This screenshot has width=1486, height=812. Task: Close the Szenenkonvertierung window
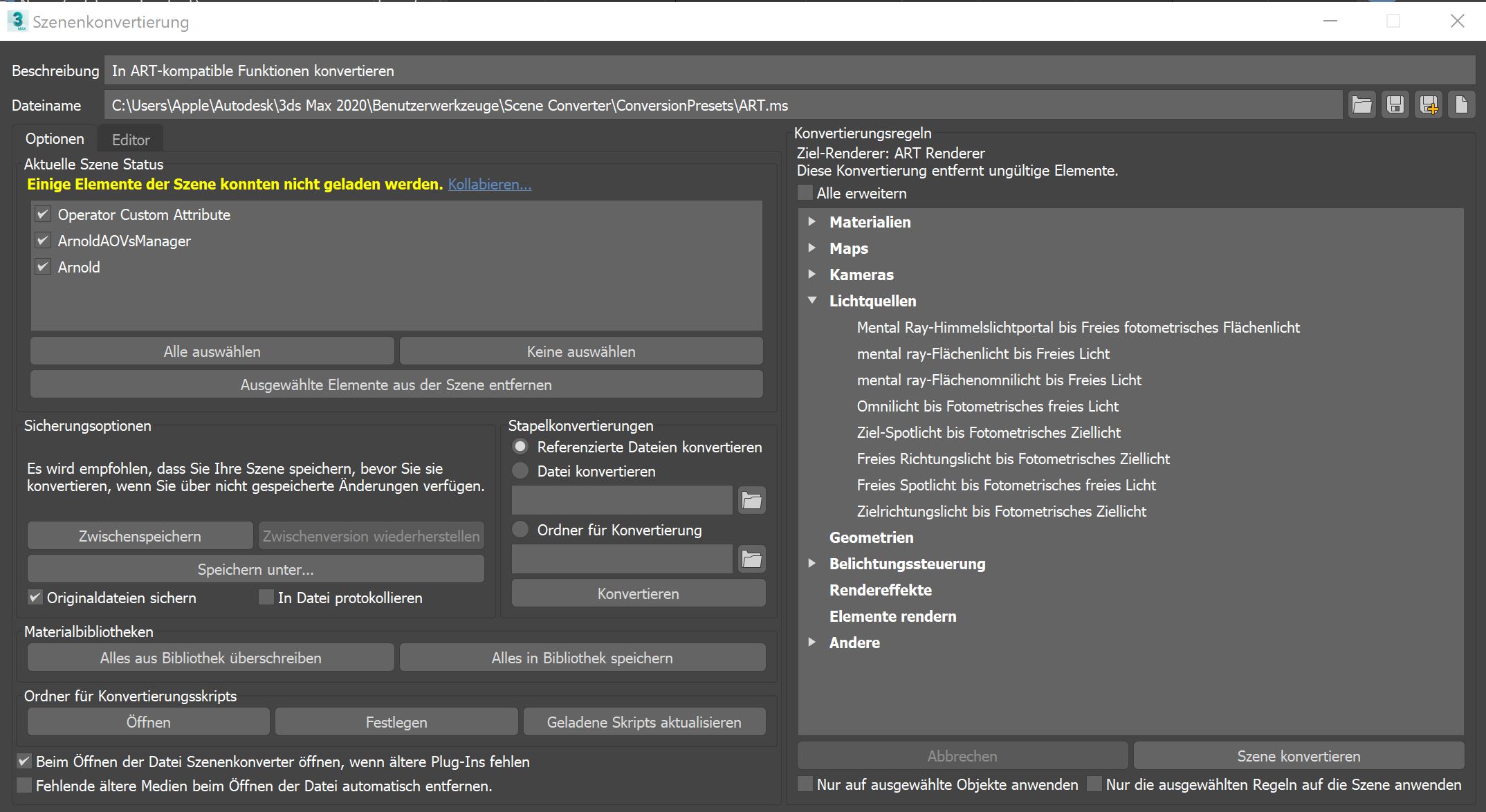tap(1458, 21)
